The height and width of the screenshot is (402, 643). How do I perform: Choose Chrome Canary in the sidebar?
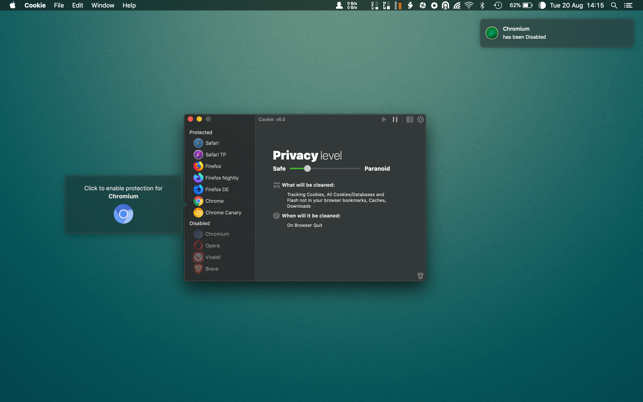click(x=222, y=213)
